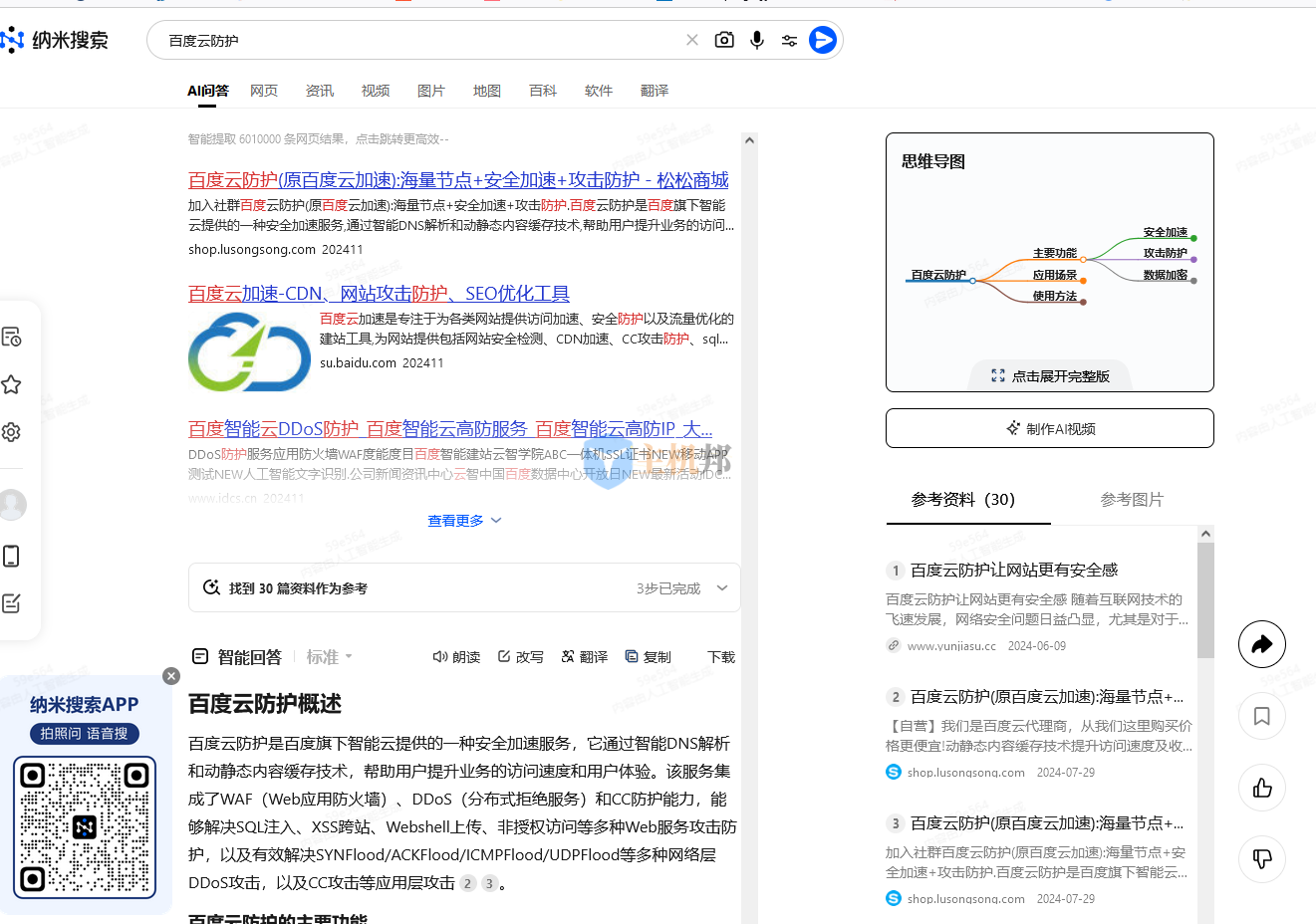Give thumbs up to answer

[1262, 788]
